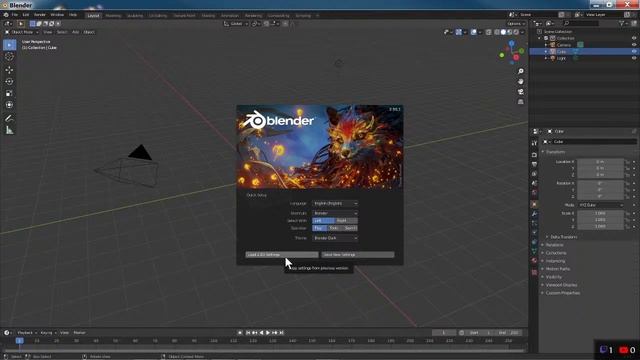Open the Object Data properties icon
Image resolution: width=640 pixels, height=360 pixels.
coord(534,251)
